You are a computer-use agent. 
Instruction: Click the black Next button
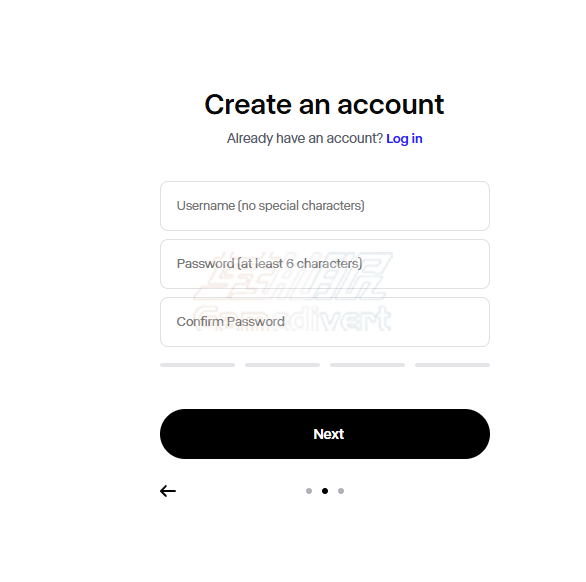(x=325, y=434)
